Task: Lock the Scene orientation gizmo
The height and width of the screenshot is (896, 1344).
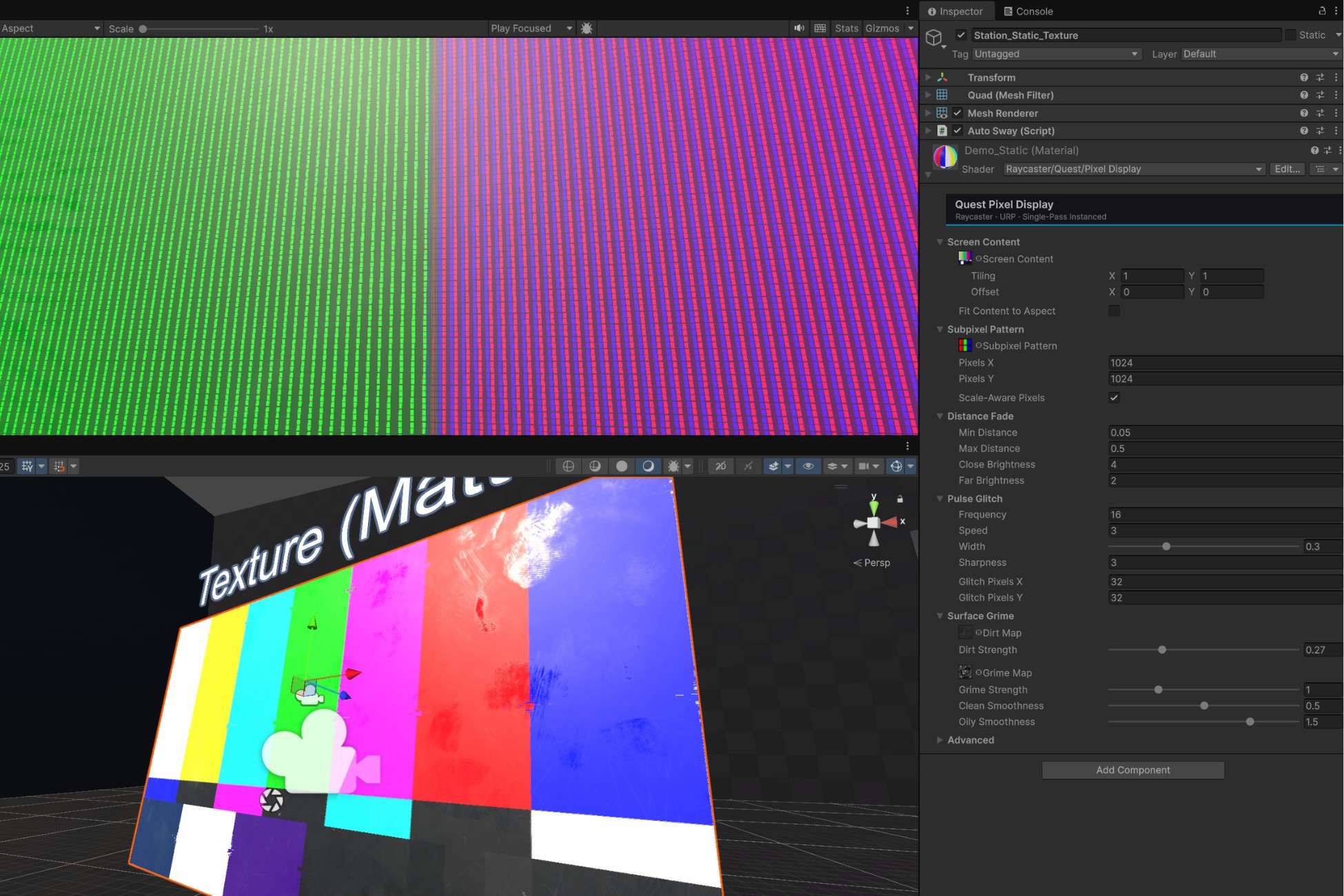Action: pyautogui.click(x=899, y=499)
